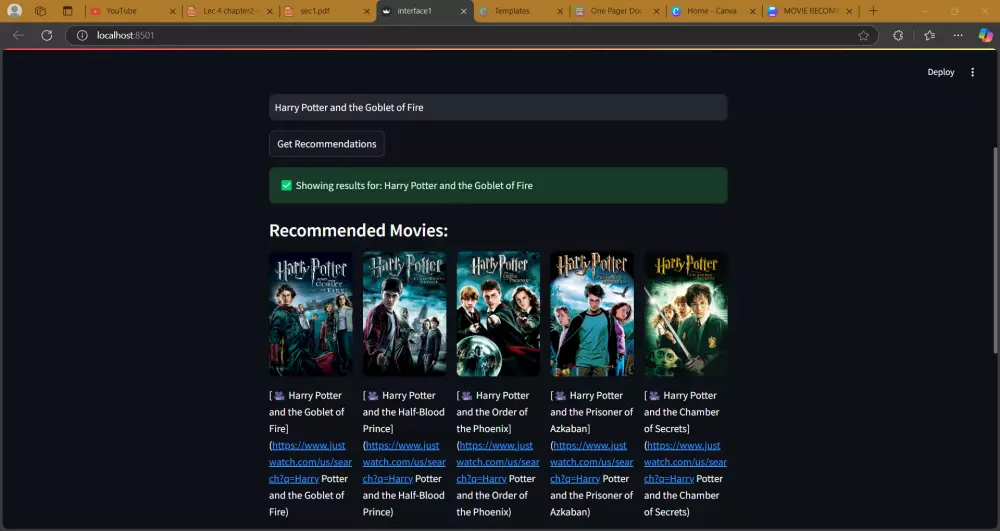The height and width of the screenshot is (531, 1000).
Task: Open Streamlit three-dot app menu
Action: click(x=973, y=72)
